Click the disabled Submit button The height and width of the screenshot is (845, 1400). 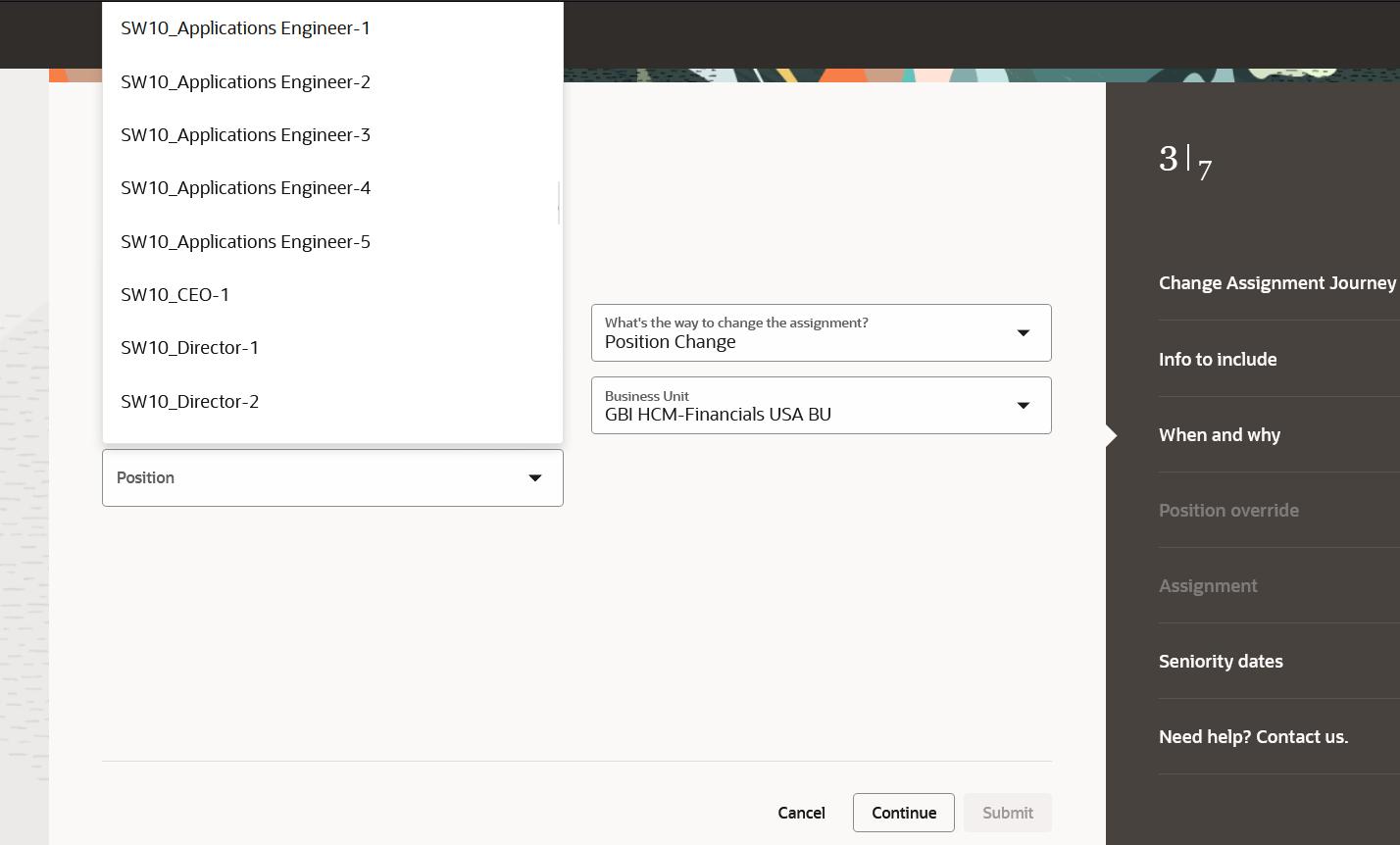(1008, 813)
